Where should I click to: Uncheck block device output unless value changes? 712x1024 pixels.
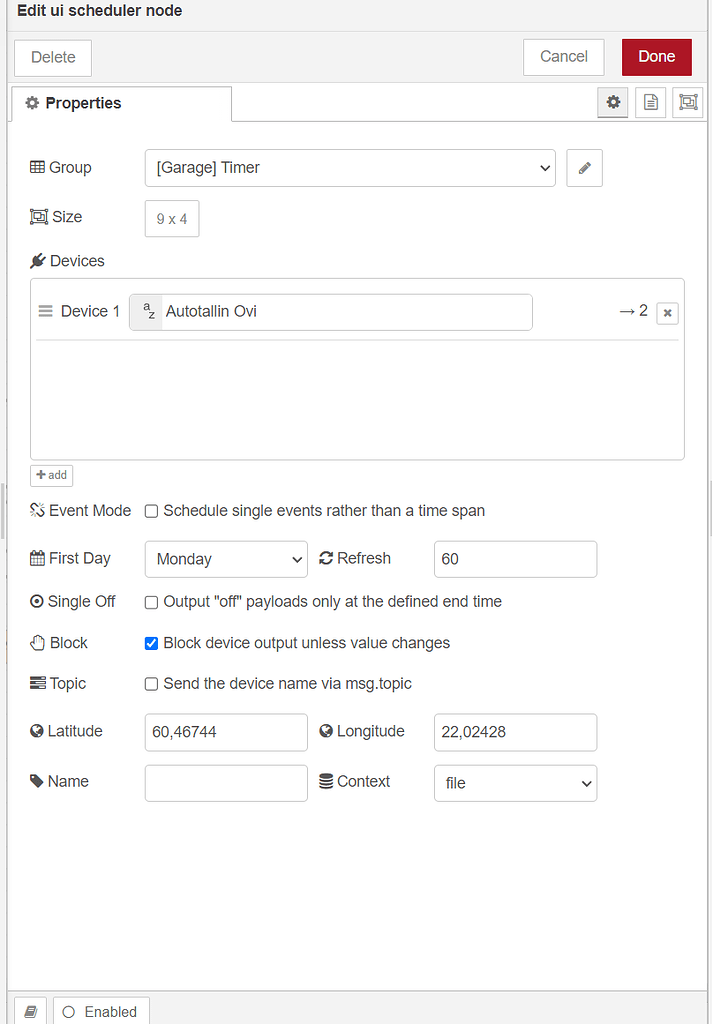tap(151, 643)
